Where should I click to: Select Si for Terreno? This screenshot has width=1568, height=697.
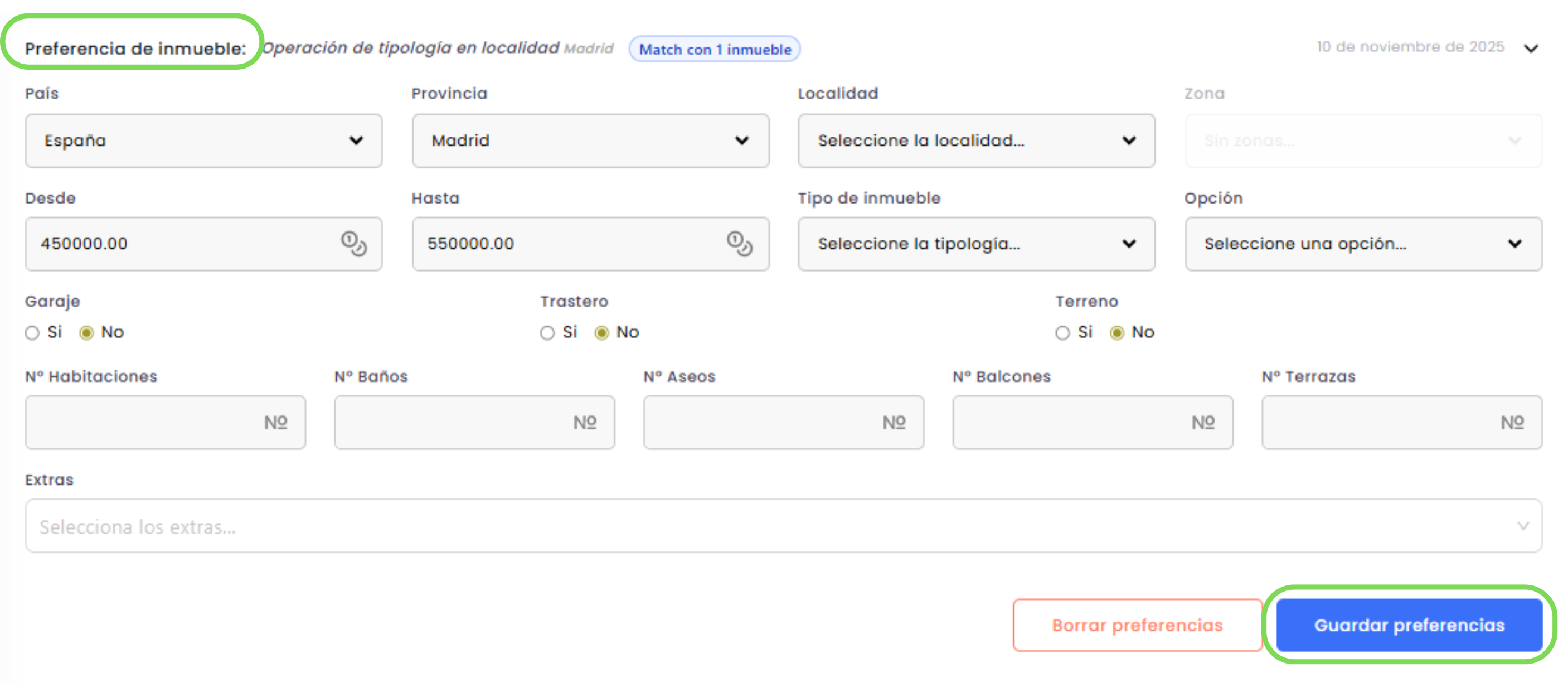1062,333
